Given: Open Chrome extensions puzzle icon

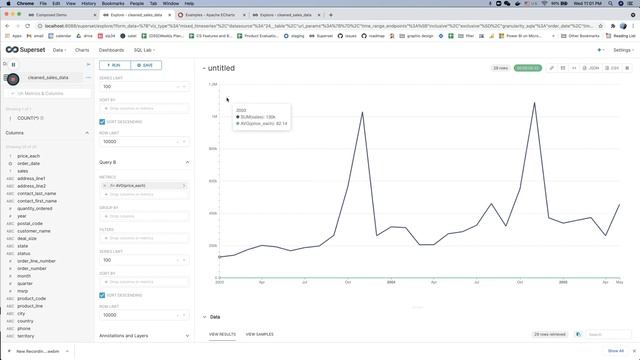Looking at the screenshot, I should [x=613, y=26].
